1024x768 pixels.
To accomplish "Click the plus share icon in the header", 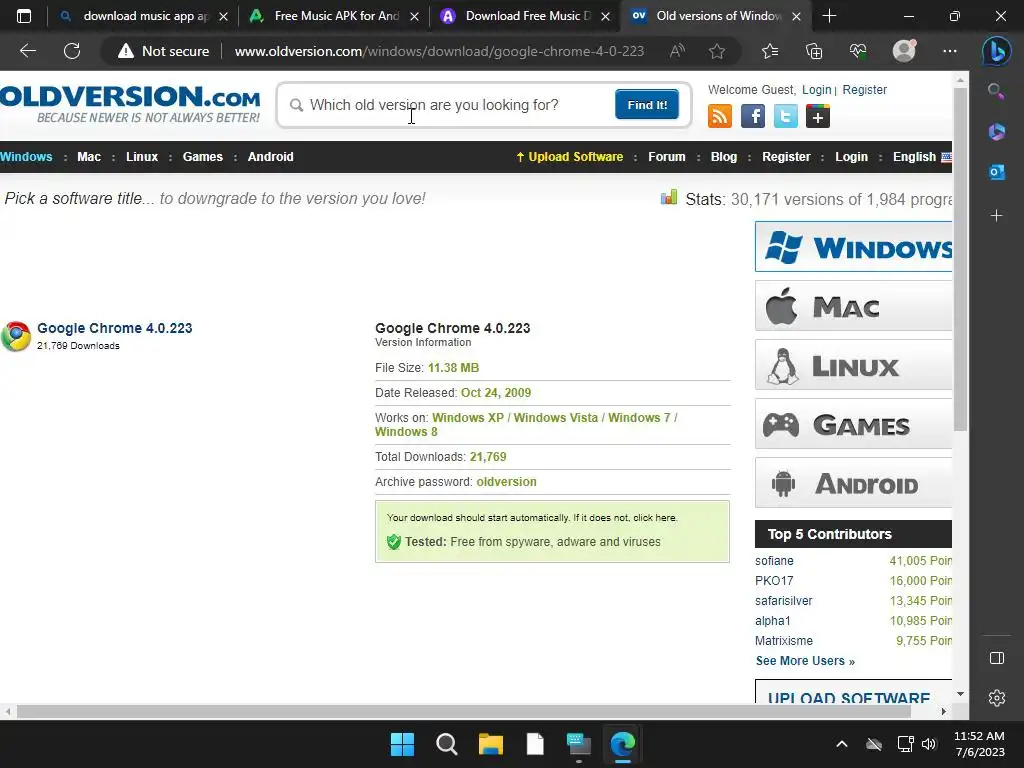I will 818,116.
